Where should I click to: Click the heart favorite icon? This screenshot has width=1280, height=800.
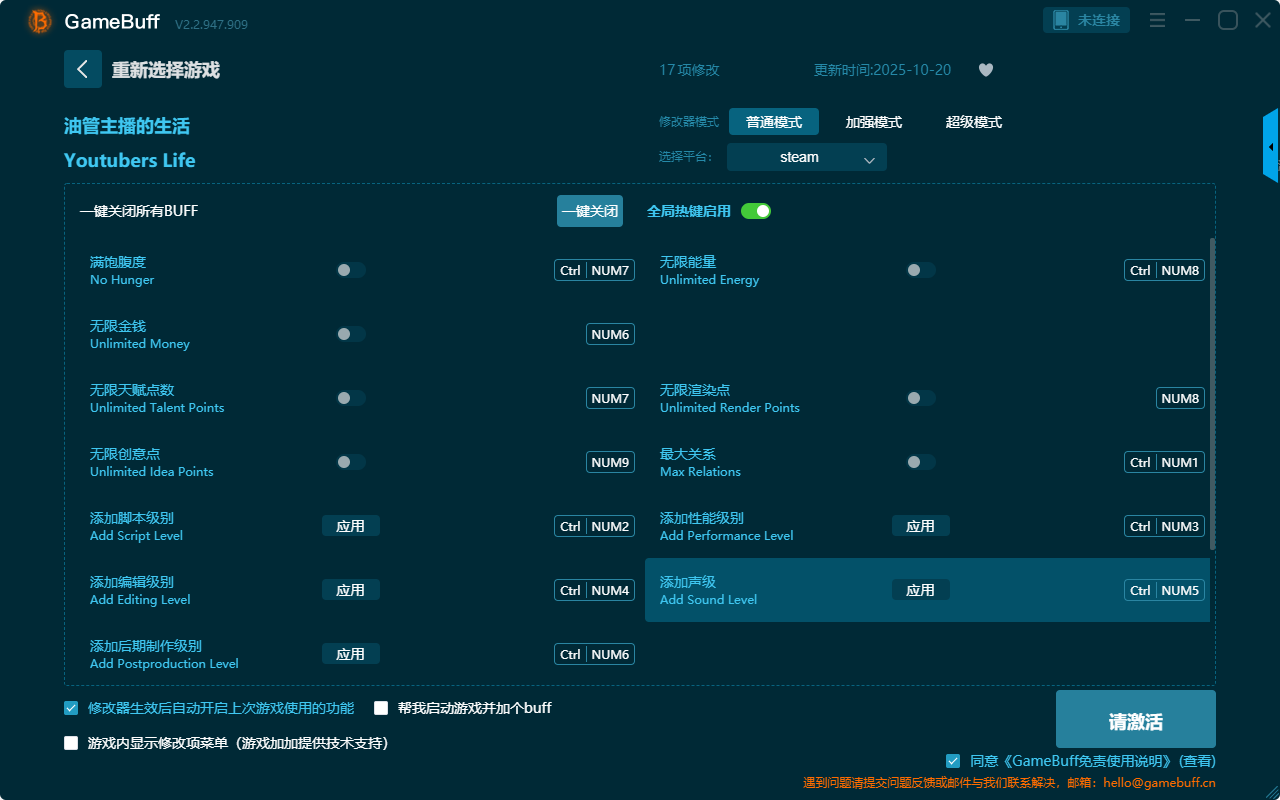pyautogui.click(x=985, y=70)
